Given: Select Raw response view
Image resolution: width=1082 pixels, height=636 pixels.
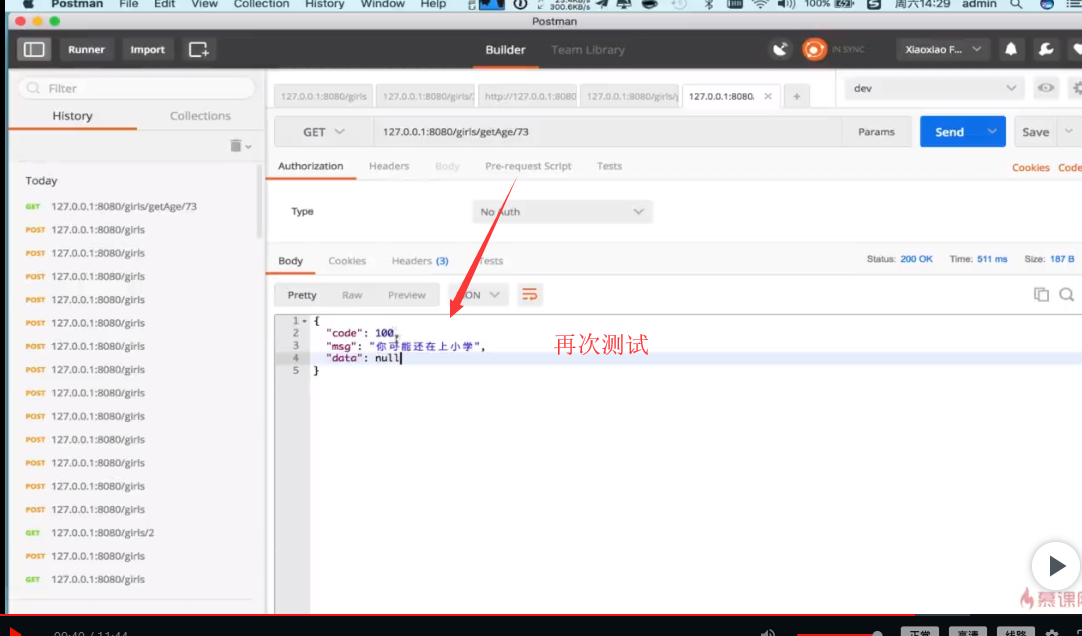Looking at the screenshot, I should [x=352, y=295].
